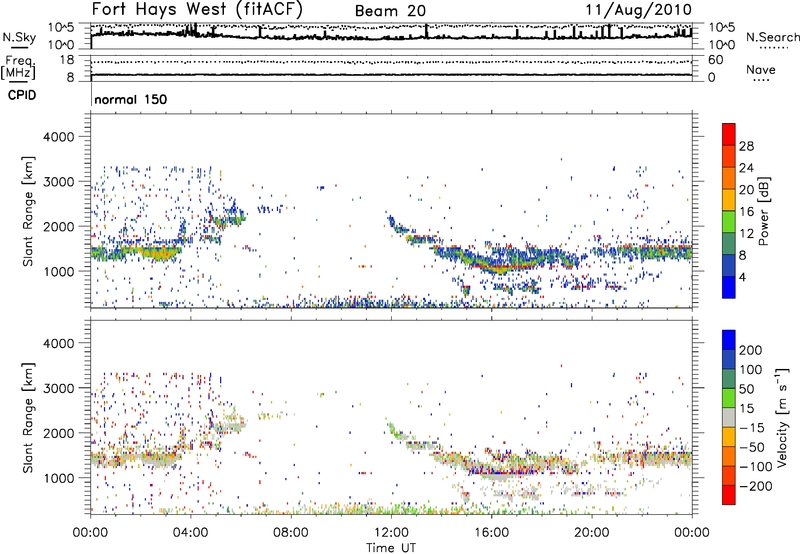Click the 28 label on Power color bar

(746, 146)
